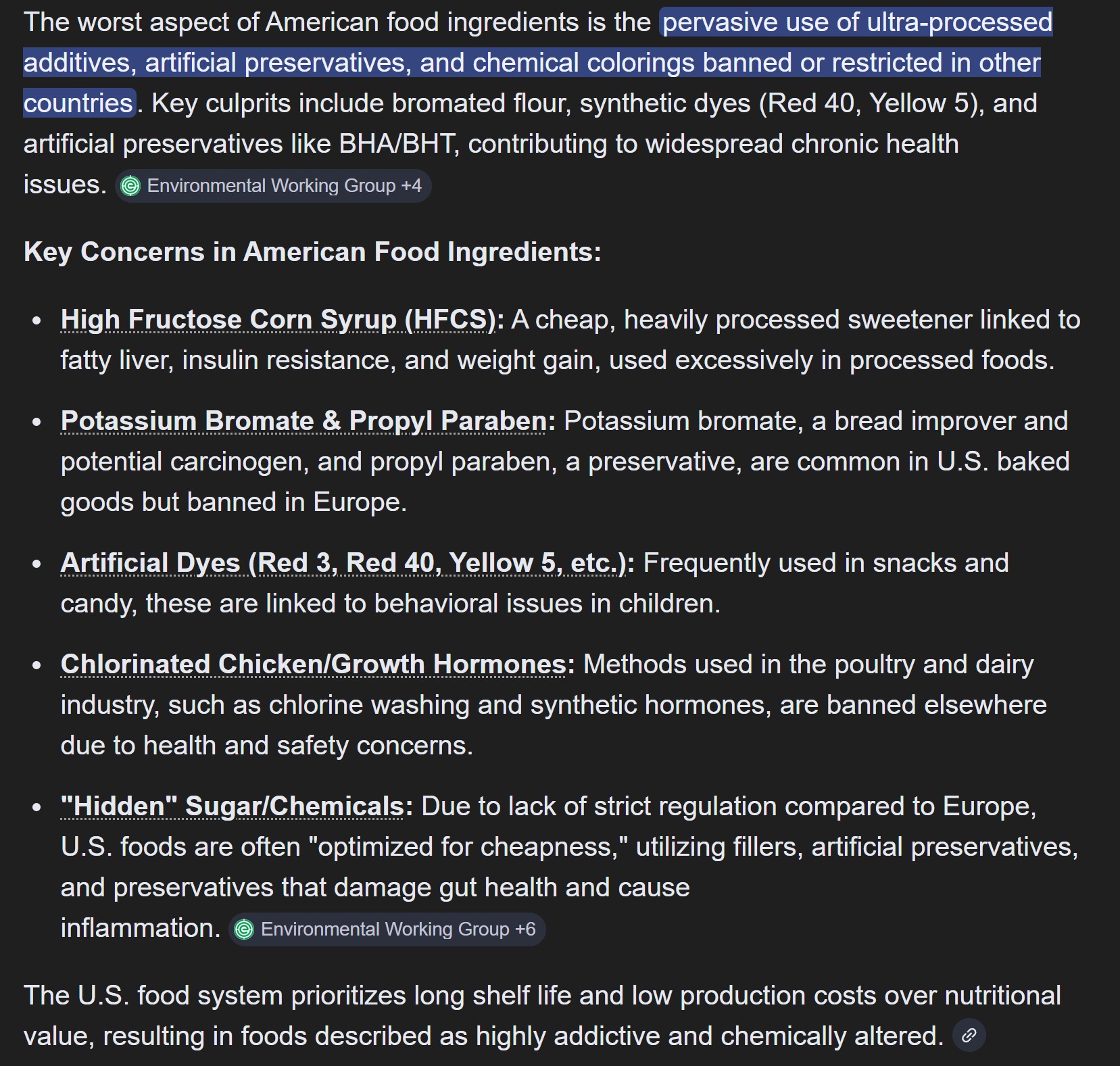
Task: Click the highlighted line starting 'additives, artificial preservatives'
Action: point(532,63)
